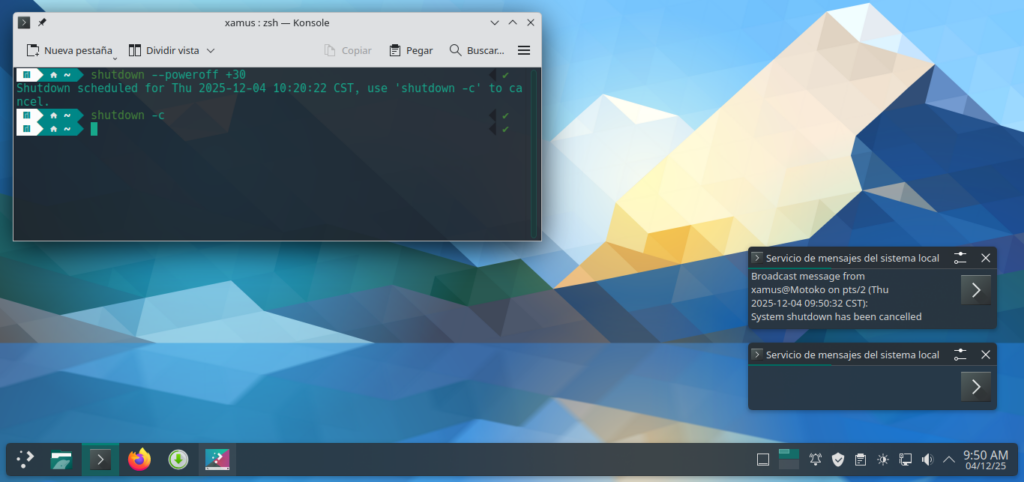Open the volume speaker tray icon
1024x482 pixels.
[927, 460]
